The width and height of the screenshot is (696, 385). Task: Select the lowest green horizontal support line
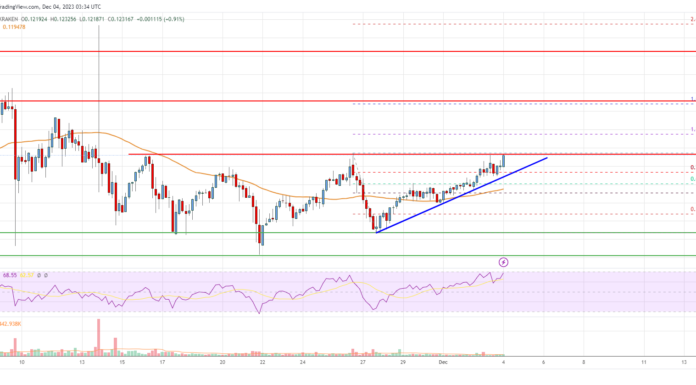click(x=348, y=255)
